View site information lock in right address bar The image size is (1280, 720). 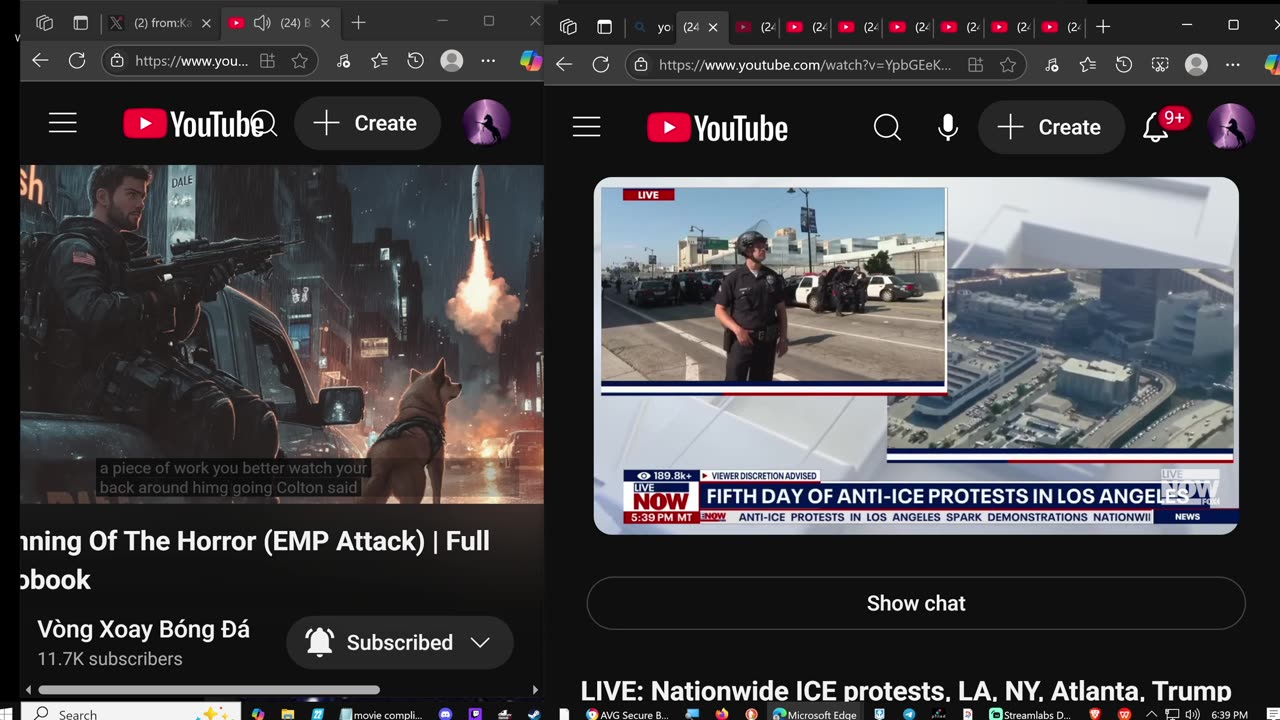[x=641, y=65]
